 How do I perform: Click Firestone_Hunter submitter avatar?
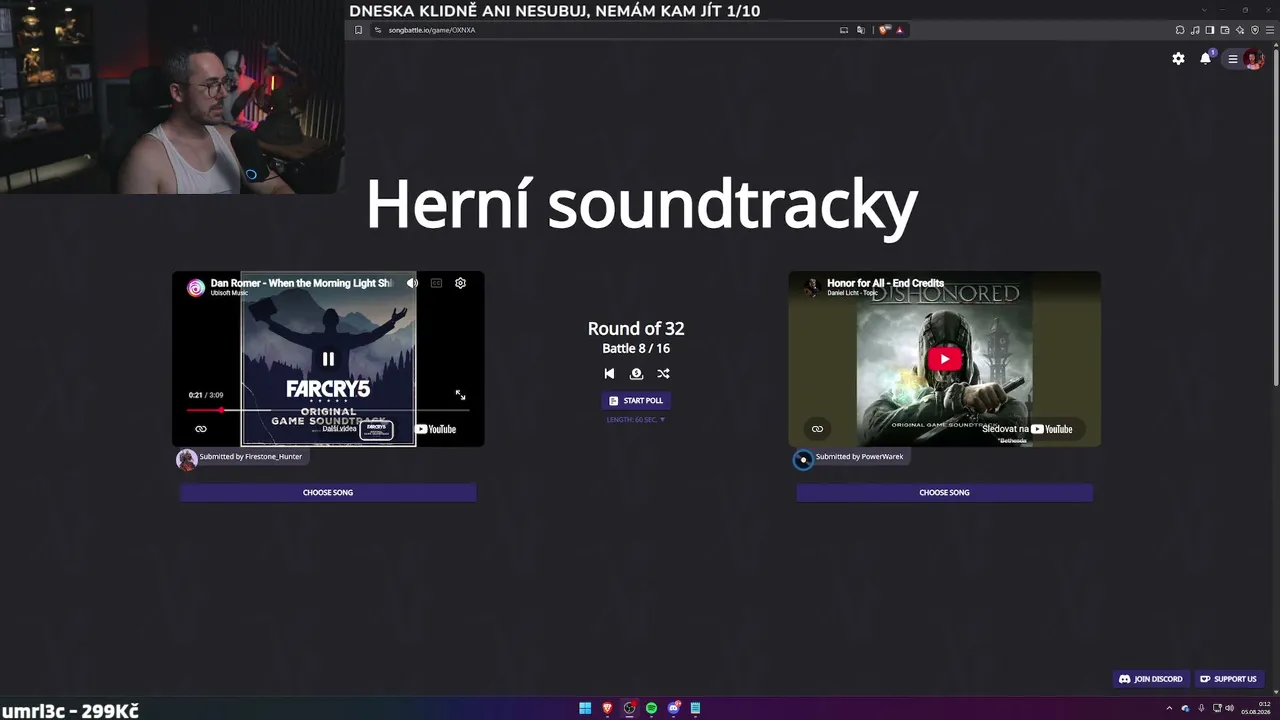(x=187, y=459)
